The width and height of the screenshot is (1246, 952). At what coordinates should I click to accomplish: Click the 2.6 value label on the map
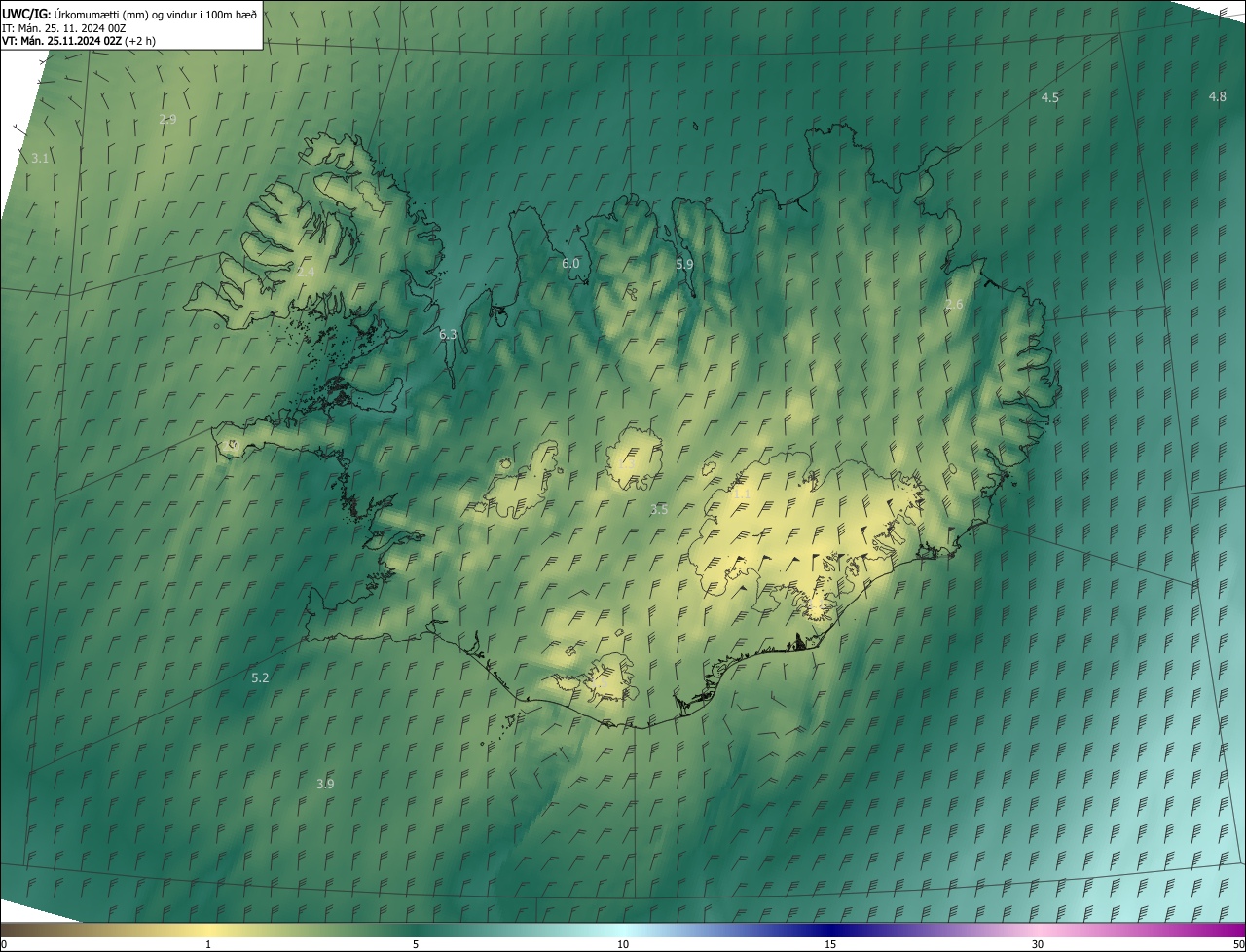click(954, 305)
